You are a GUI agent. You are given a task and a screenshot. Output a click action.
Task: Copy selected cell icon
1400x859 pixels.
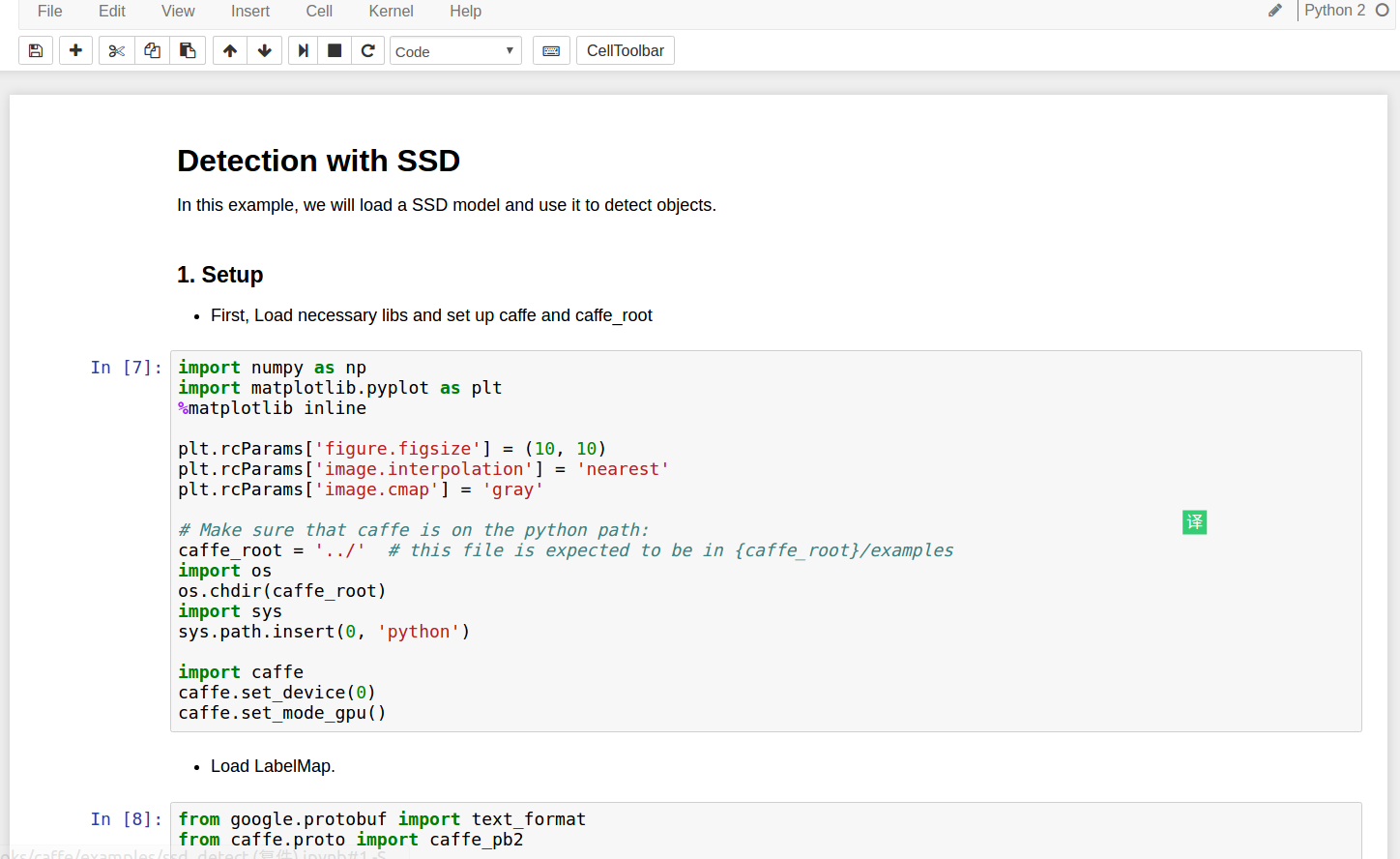[152, 50]
